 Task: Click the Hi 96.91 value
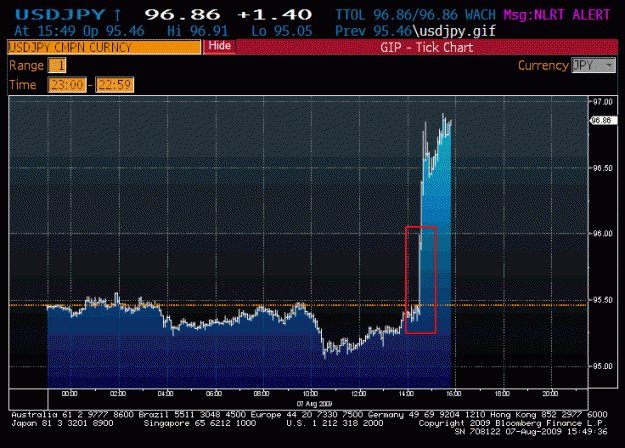pos(198,31)
